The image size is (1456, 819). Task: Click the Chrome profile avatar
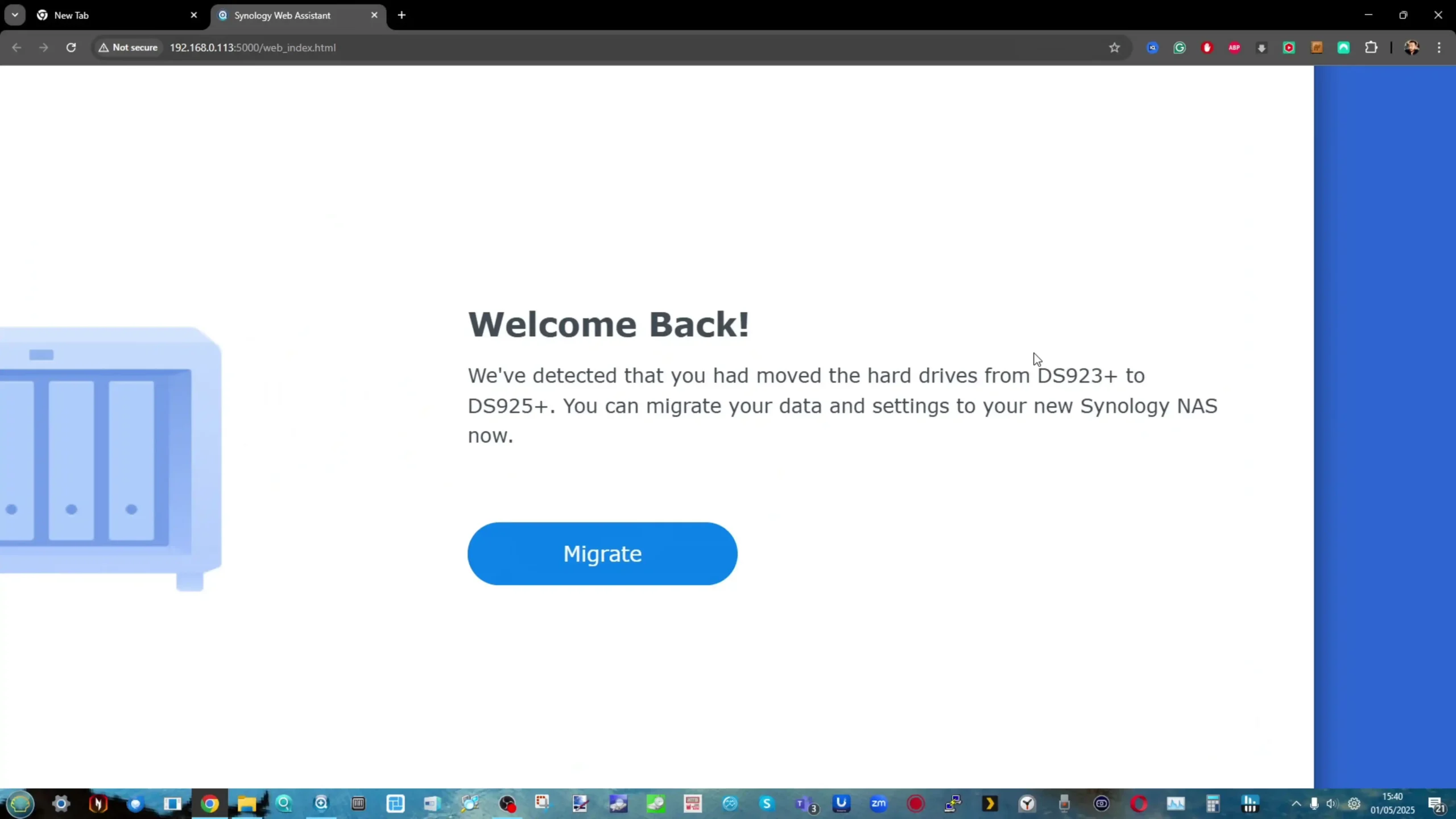coord(1412,48)
